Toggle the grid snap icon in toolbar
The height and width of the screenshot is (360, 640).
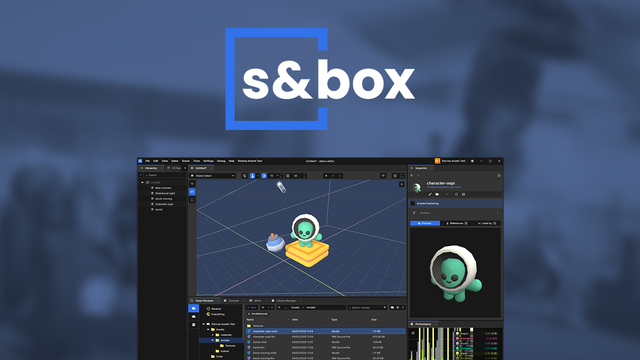point(288,176)
